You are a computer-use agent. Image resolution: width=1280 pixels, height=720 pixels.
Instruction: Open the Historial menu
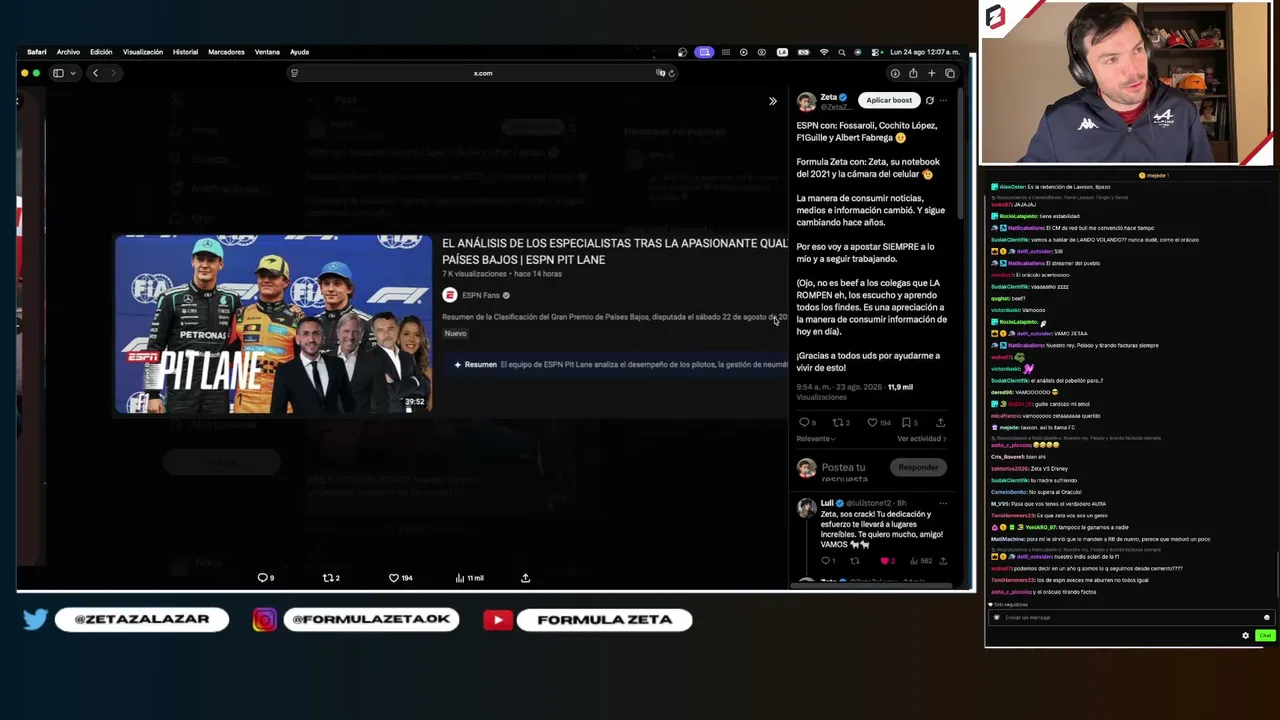185,52
